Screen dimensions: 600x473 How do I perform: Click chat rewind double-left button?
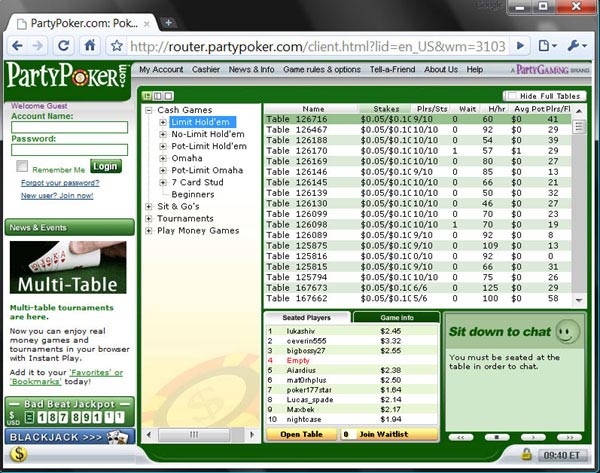[x=461, y=437]
